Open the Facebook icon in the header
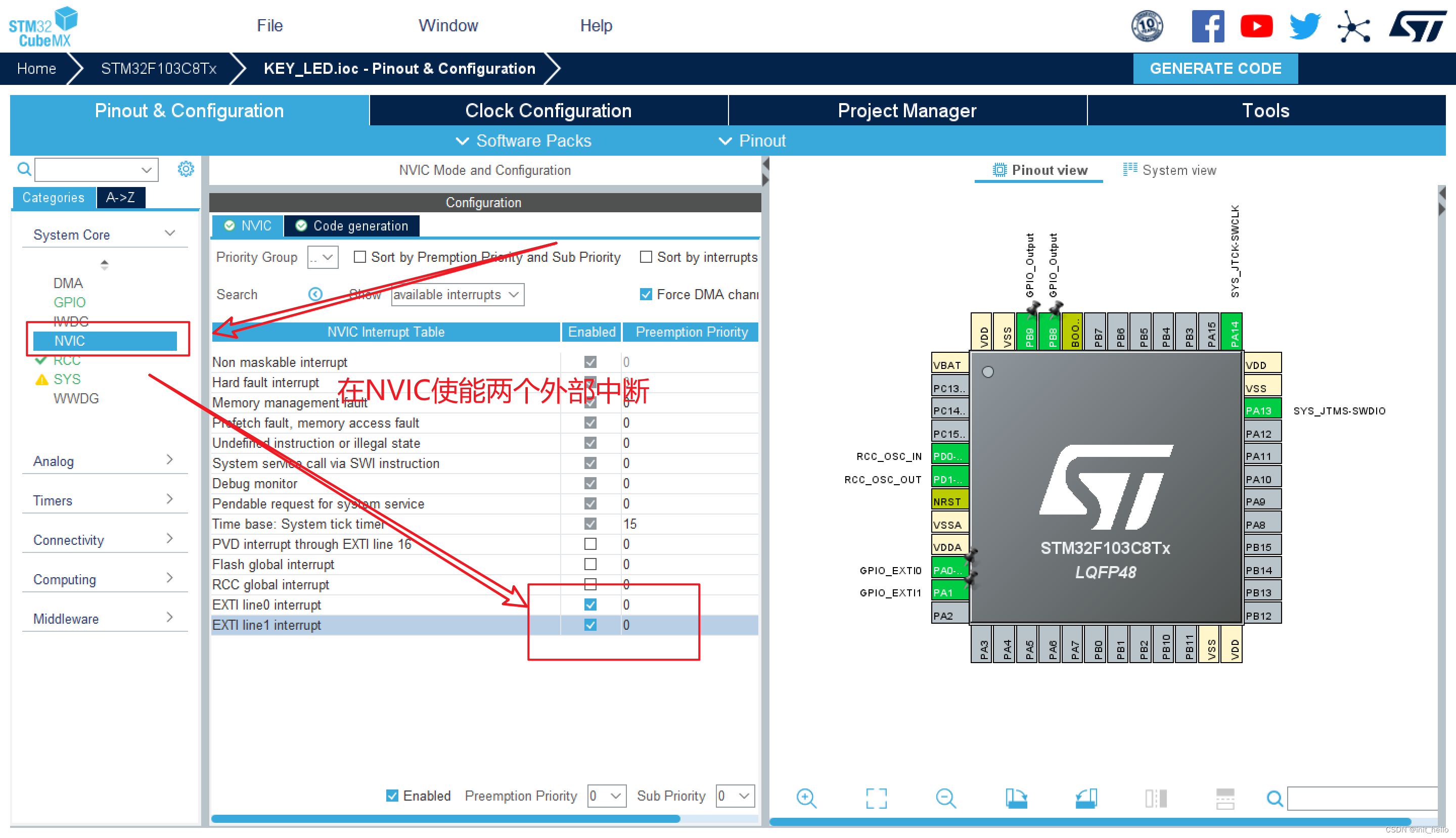Screen dimensions: 1456x838 (x=1207, y=26)
